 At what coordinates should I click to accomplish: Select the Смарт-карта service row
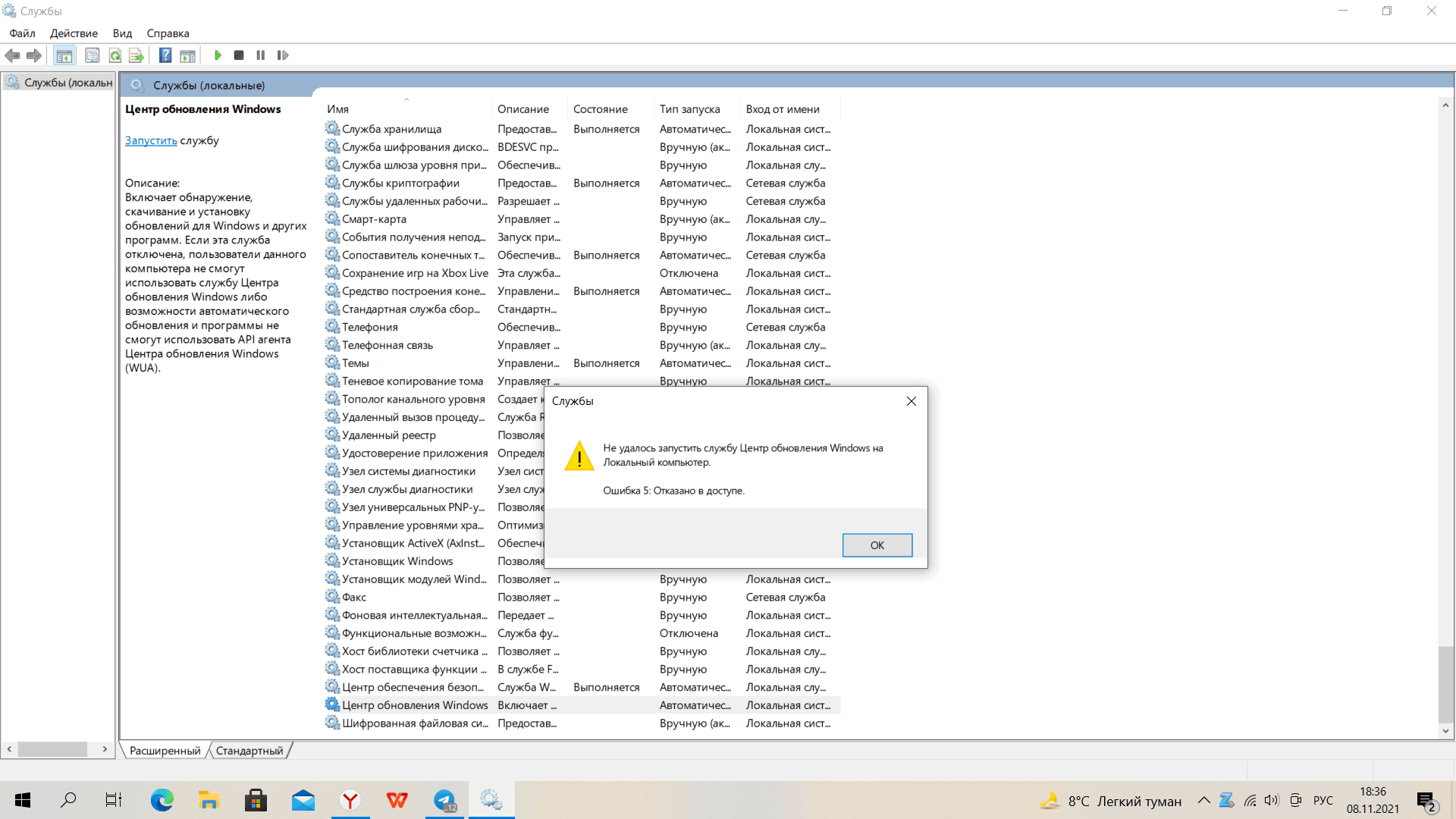582,219
